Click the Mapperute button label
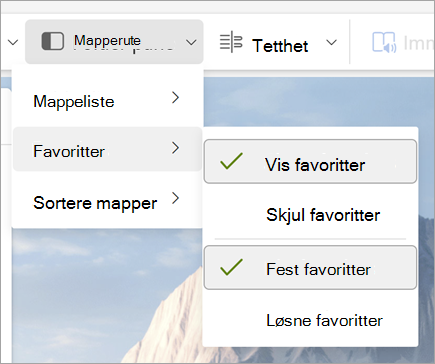The width and height of the screenshot is (435, 364). pyautogui.click(x=107, y=40)
